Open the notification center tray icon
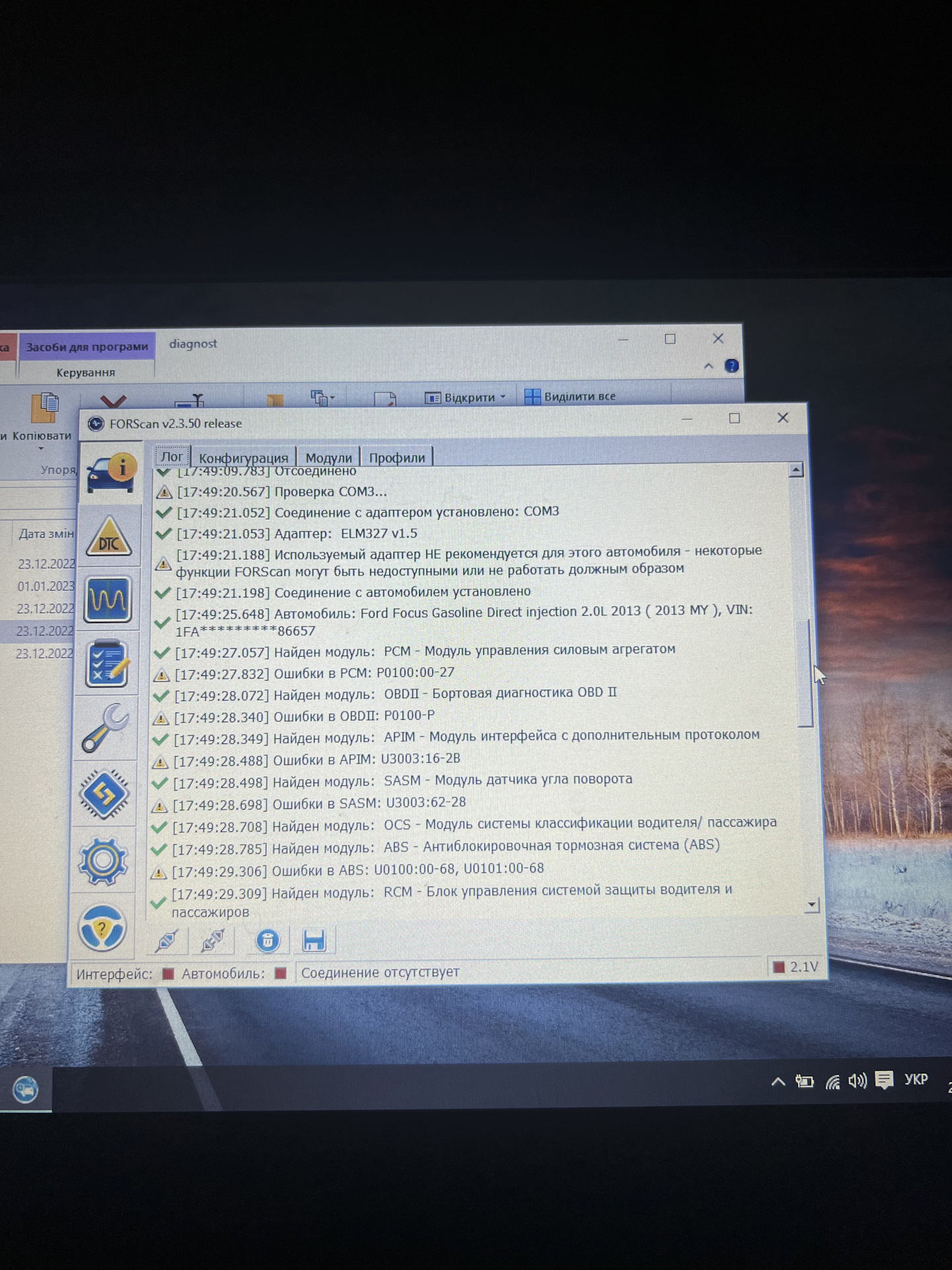 pos(884,1080)
